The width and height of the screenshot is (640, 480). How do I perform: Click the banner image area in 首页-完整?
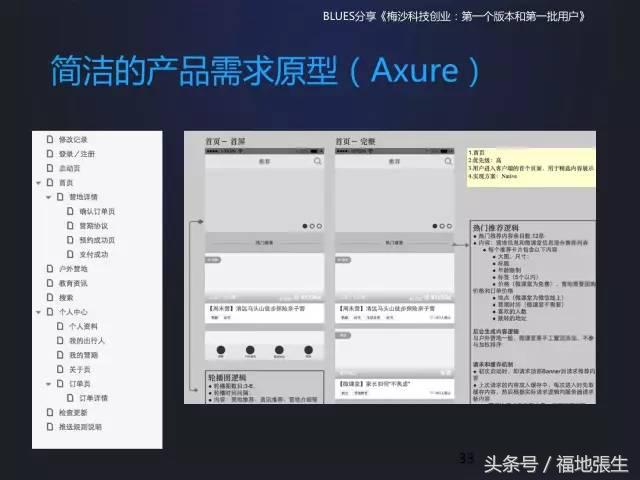click(395, 200)
